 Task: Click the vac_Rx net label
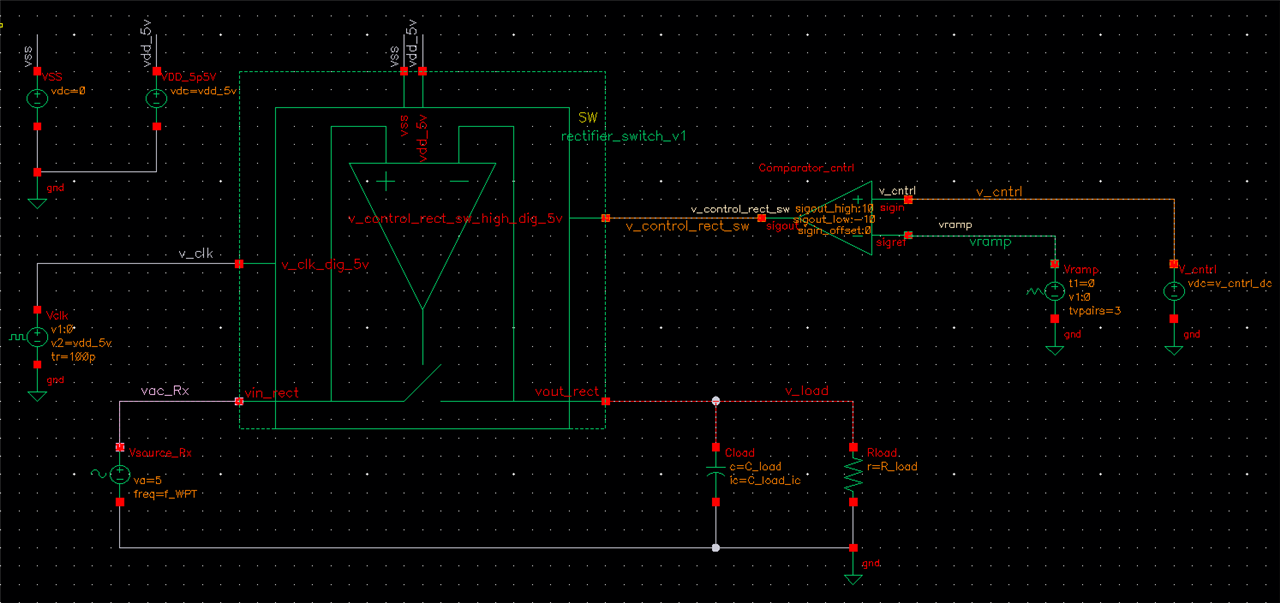166,391
